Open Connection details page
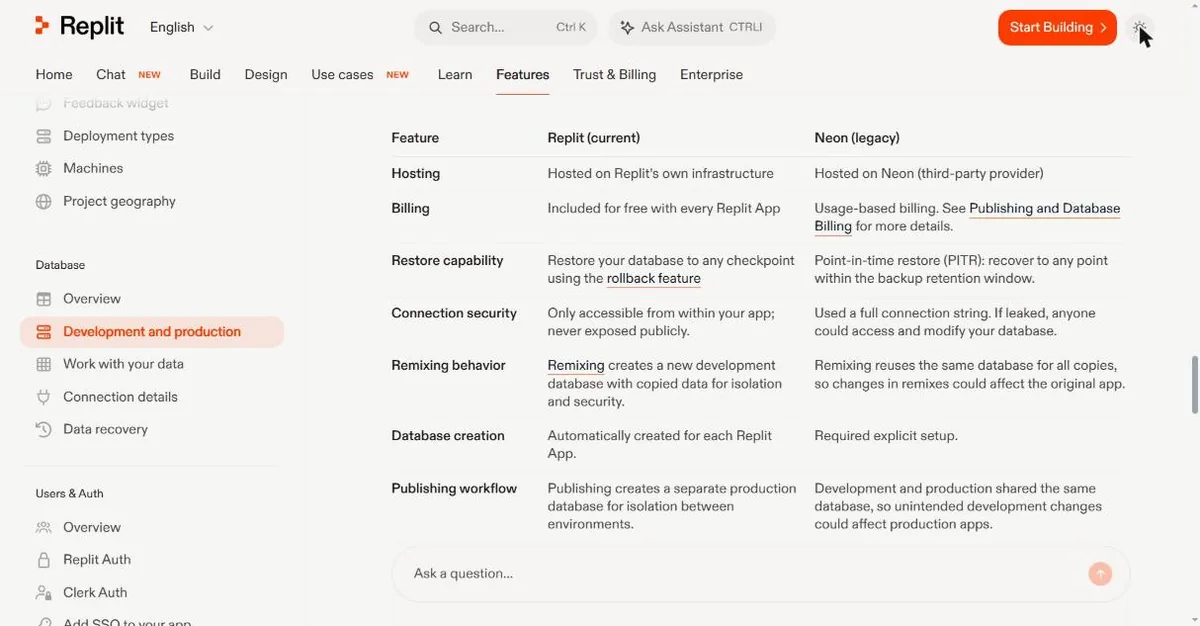This screenshot has height=626, width=1200. tap(120, 397)
